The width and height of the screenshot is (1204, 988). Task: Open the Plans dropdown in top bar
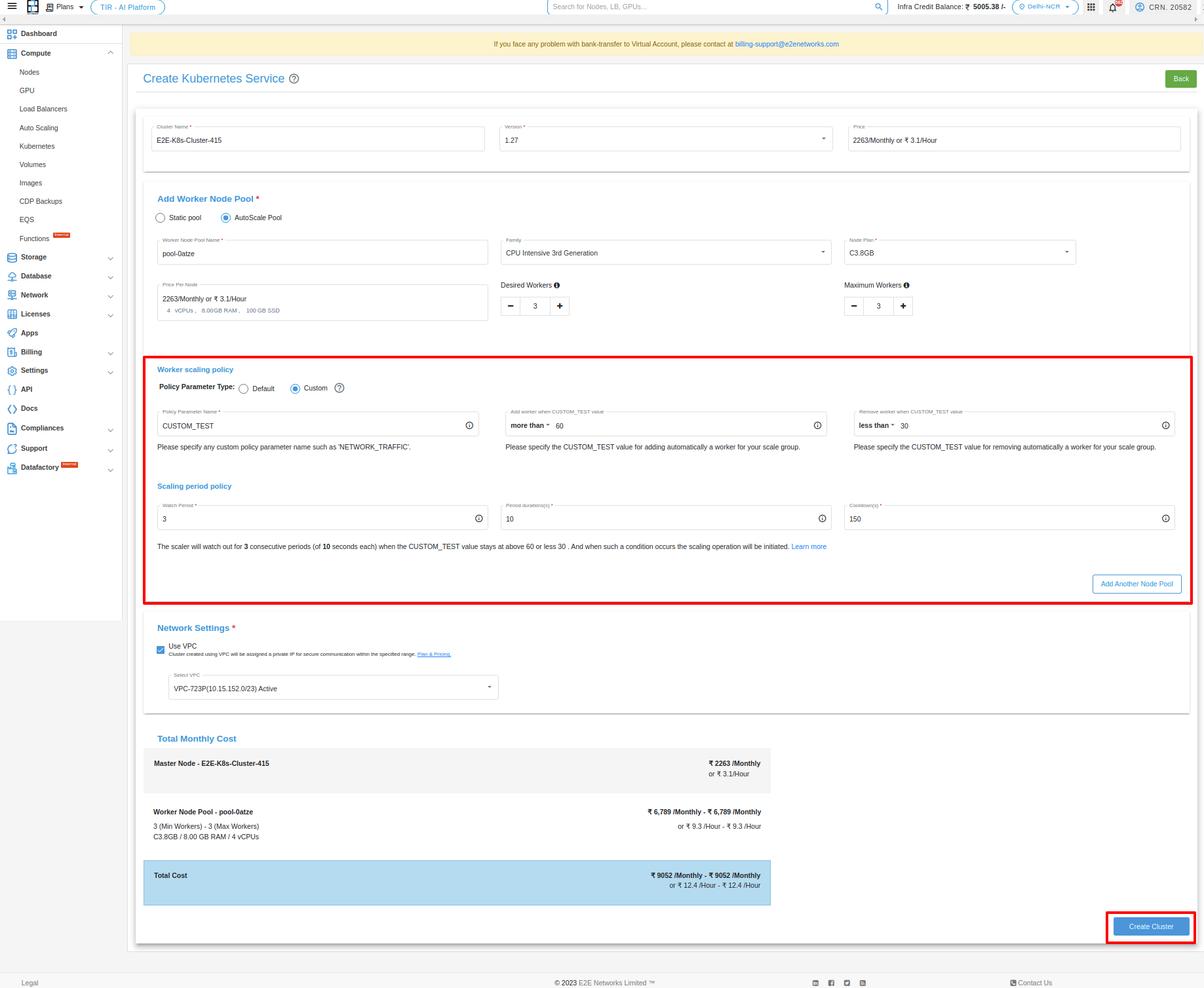pyautogui.click(x=65, y=7)
